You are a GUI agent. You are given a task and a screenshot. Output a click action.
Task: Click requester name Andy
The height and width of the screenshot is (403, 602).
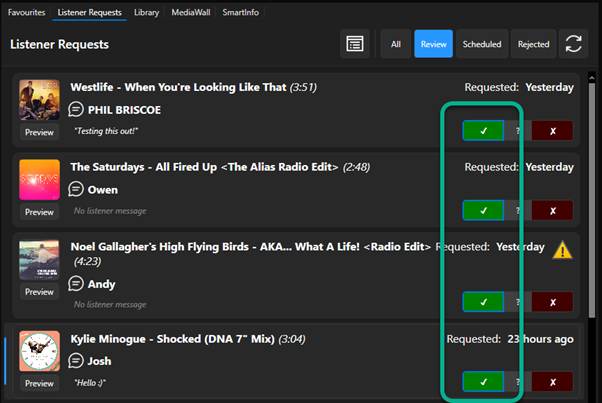pyautogui.click(x=101, y=284)
